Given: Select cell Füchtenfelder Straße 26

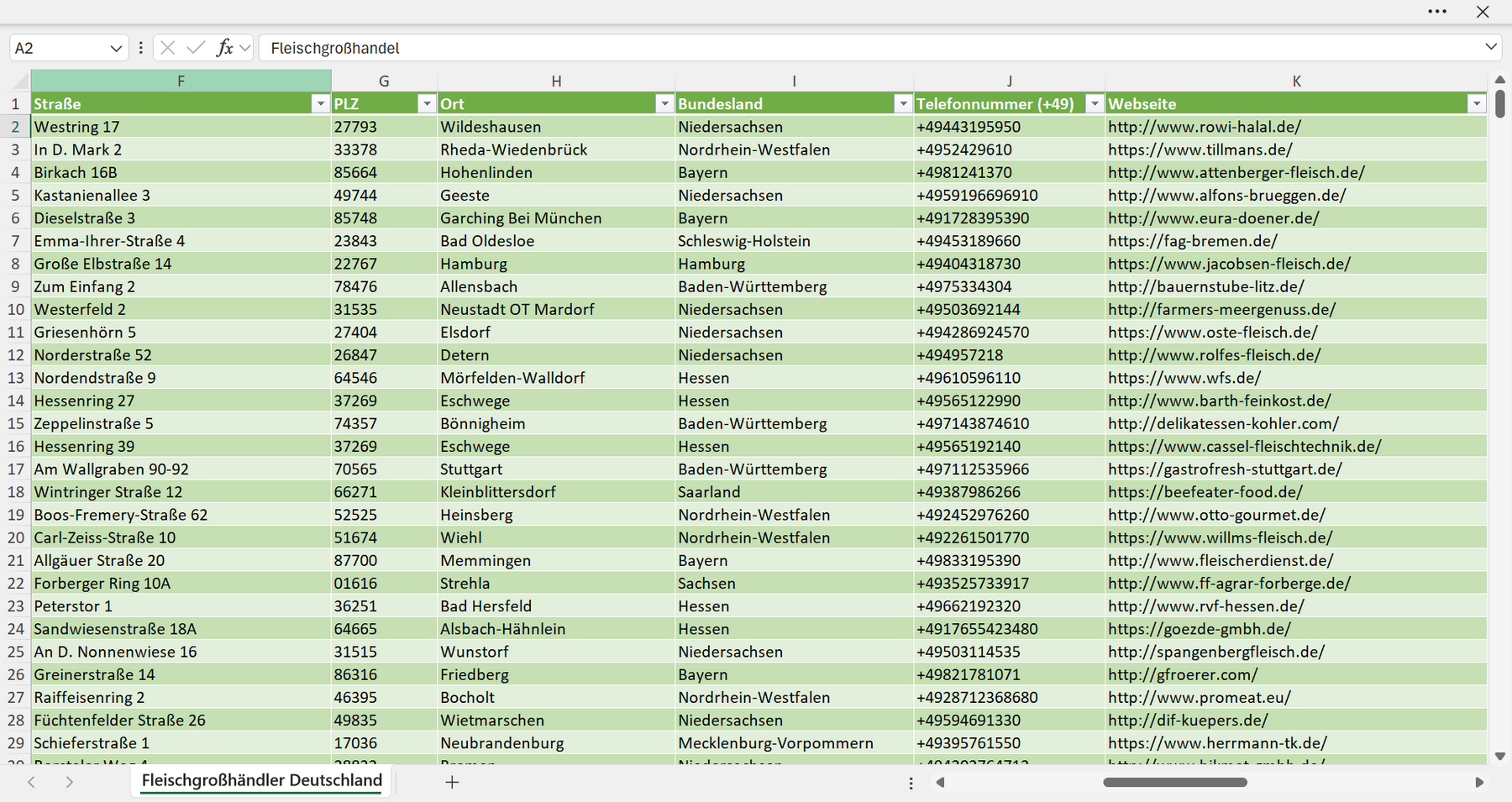Looking at the screenshot, I should coord(181,721).
